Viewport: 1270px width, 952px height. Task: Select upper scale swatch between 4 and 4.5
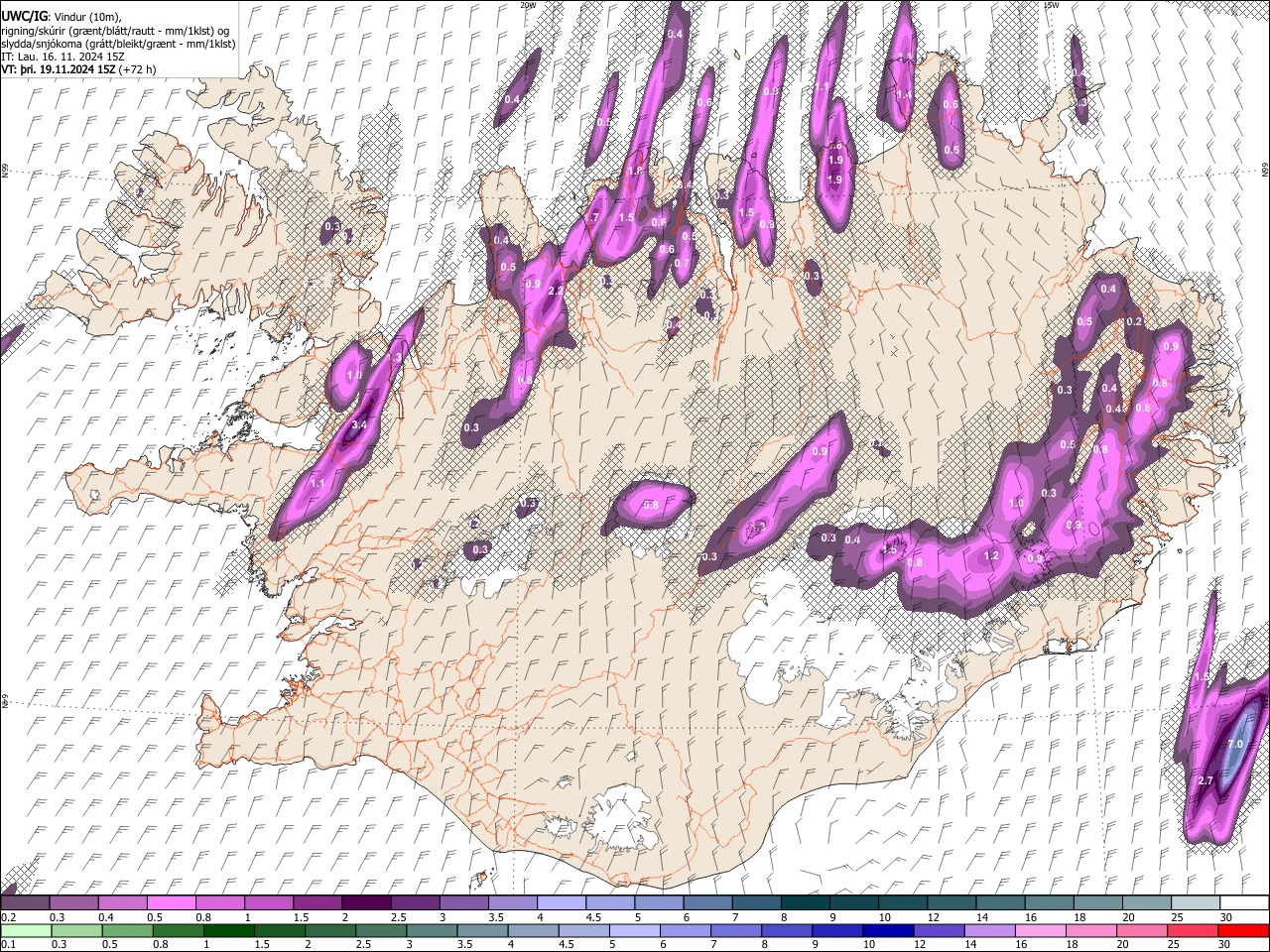click(x=562, y=903)
